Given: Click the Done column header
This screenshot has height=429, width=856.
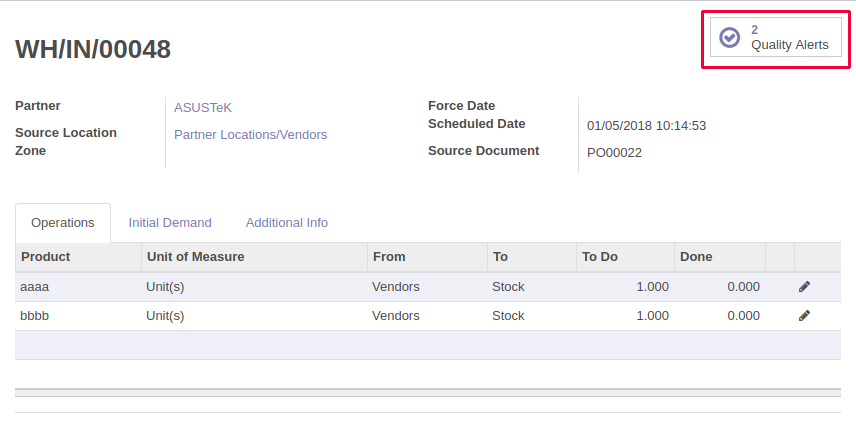Looking at the screenshot, I should 696,257.
